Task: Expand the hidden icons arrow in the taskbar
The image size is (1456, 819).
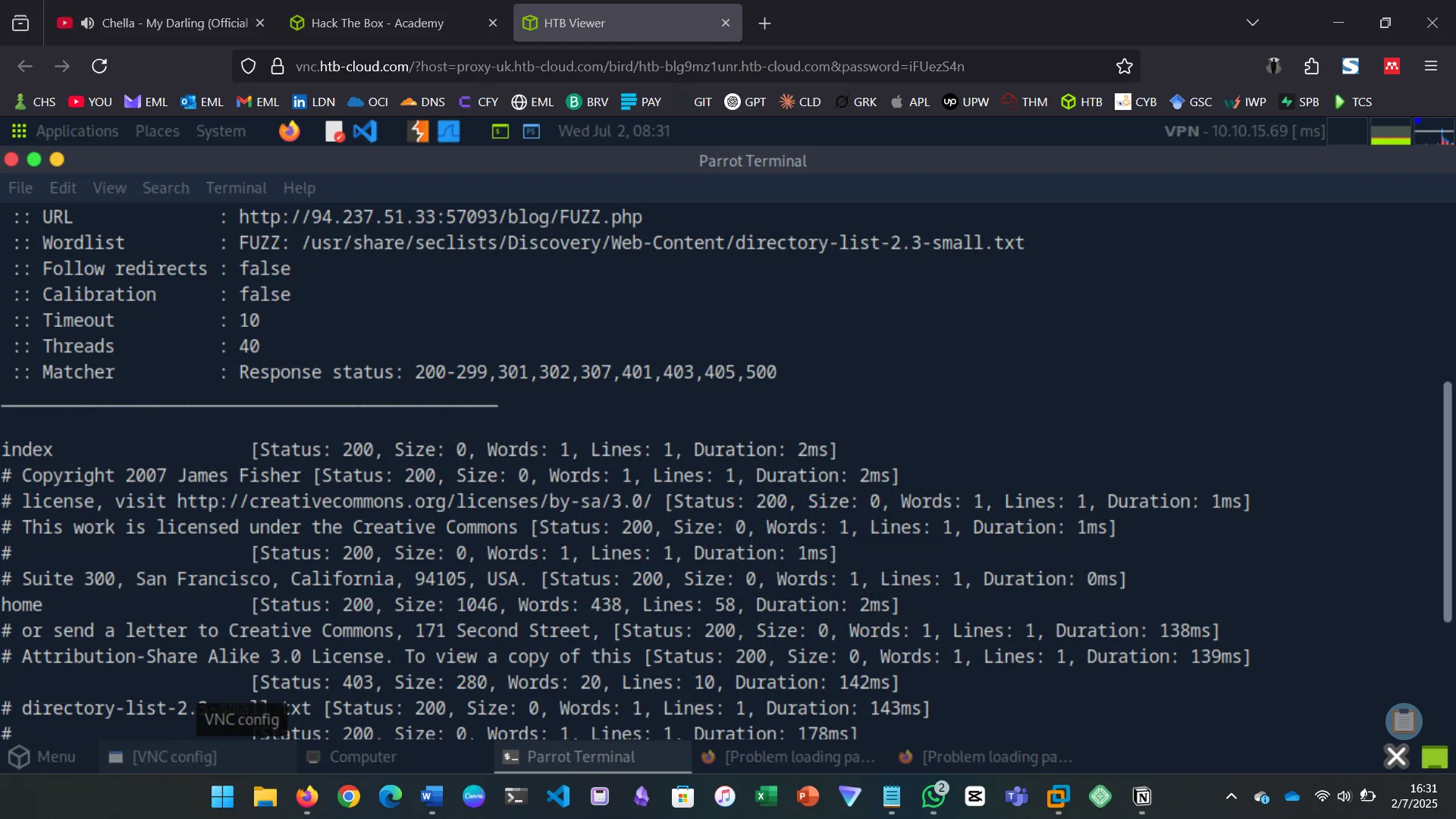Action: pyautogui.click(x=1231, y=796)
